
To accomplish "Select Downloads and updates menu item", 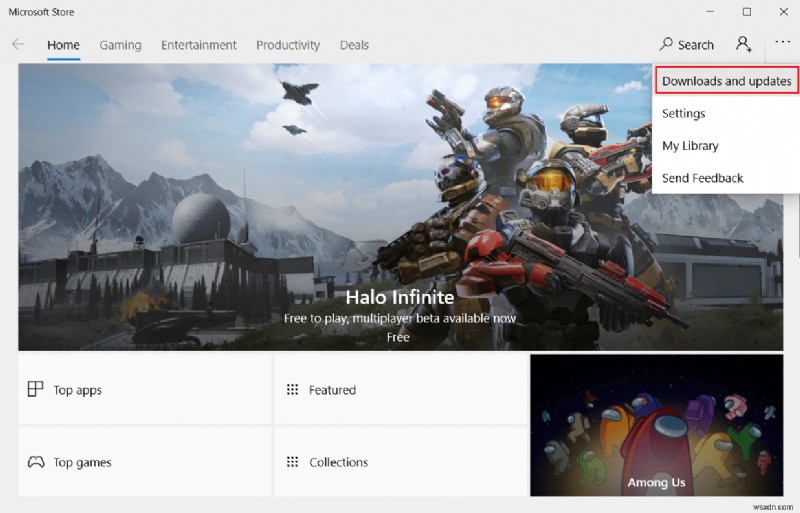I will tap(727, 81).
